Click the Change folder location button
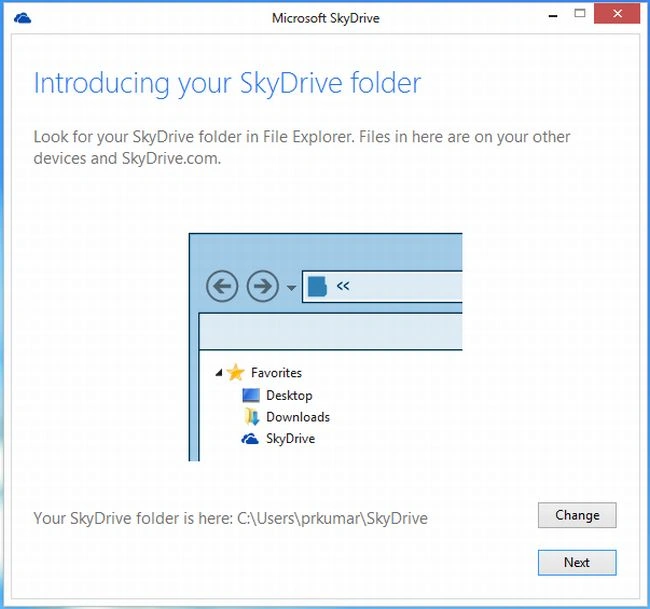The image size is (650, 609). coord(577,515)
